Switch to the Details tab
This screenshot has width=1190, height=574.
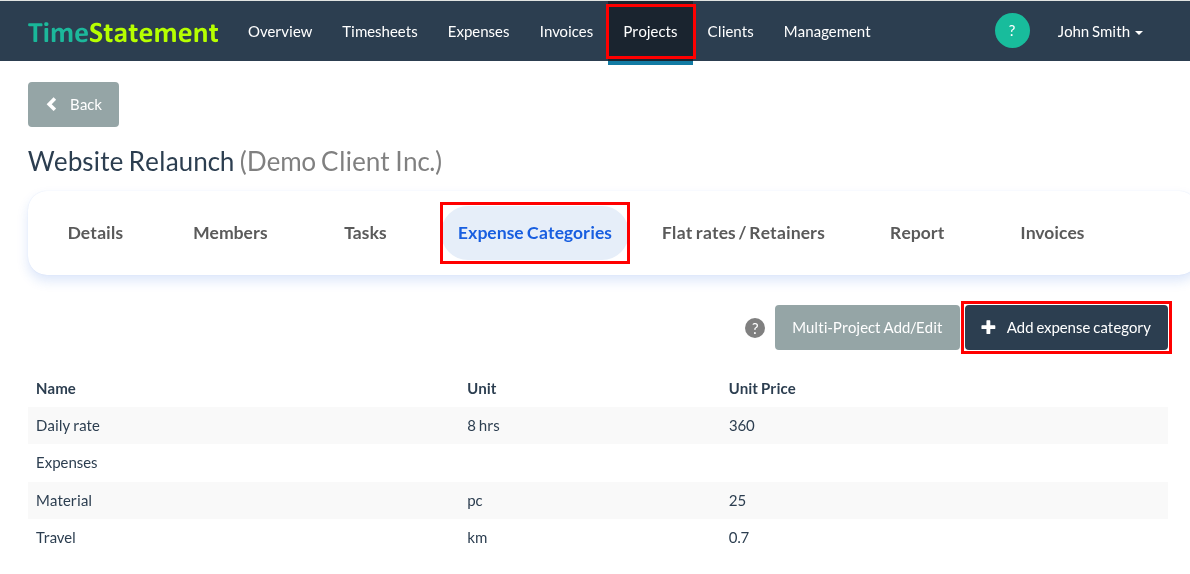click(x=96, y=233)
